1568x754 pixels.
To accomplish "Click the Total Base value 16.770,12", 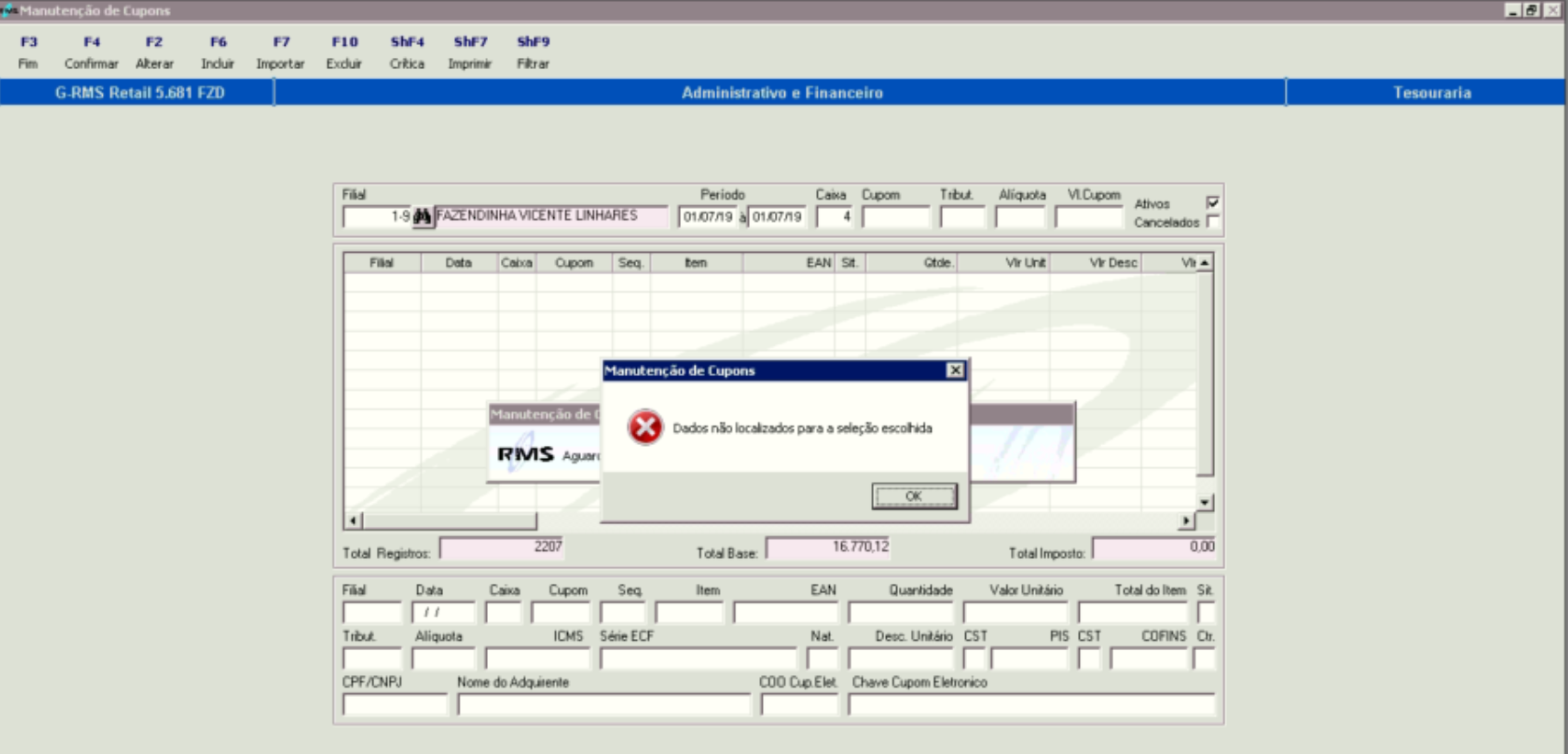I will click(x=828, y=548).
